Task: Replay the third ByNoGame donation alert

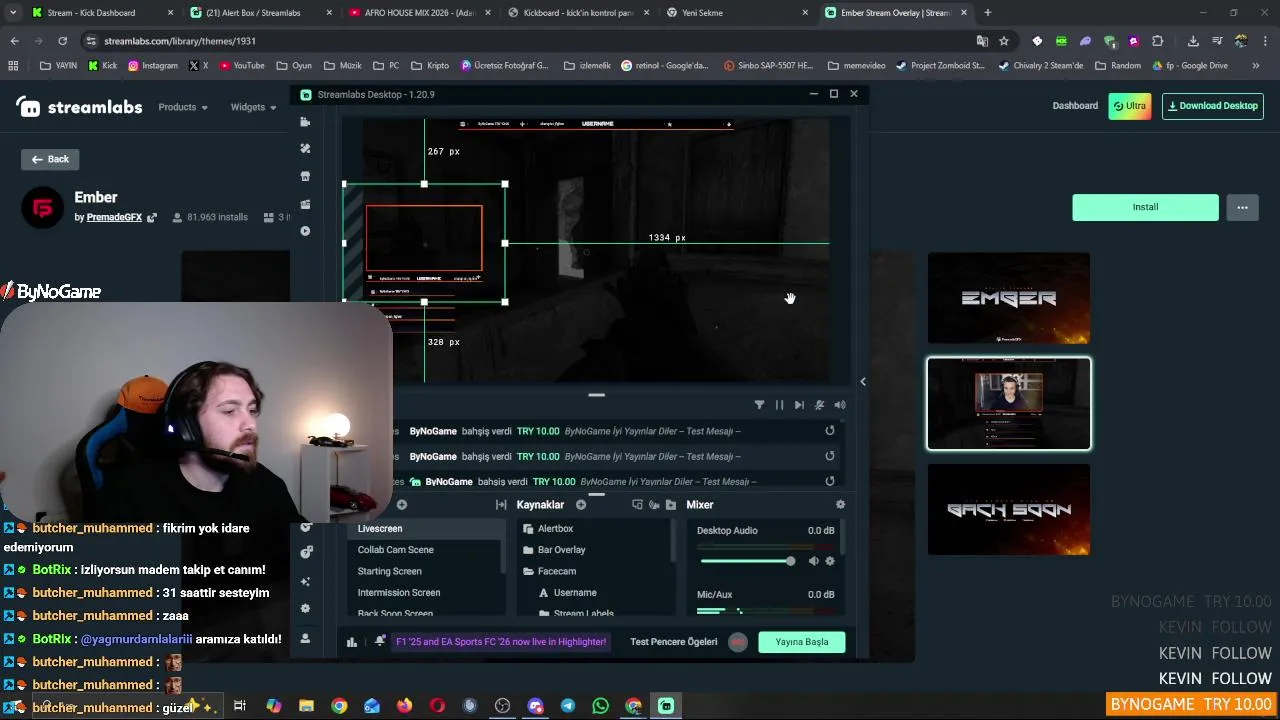Action: pos(829,481)
